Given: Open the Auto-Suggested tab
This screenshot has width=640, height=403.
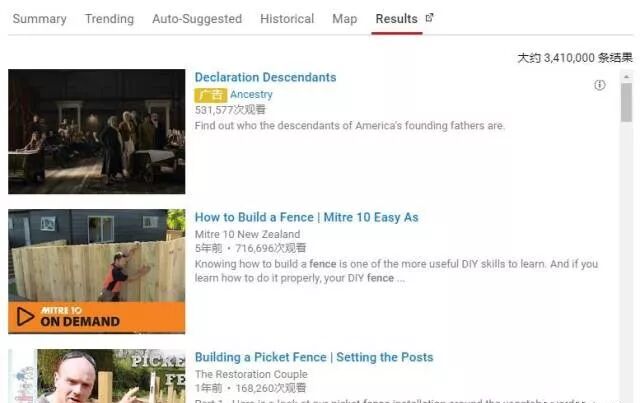Looking at the screenshot, I should coord(197,19).
